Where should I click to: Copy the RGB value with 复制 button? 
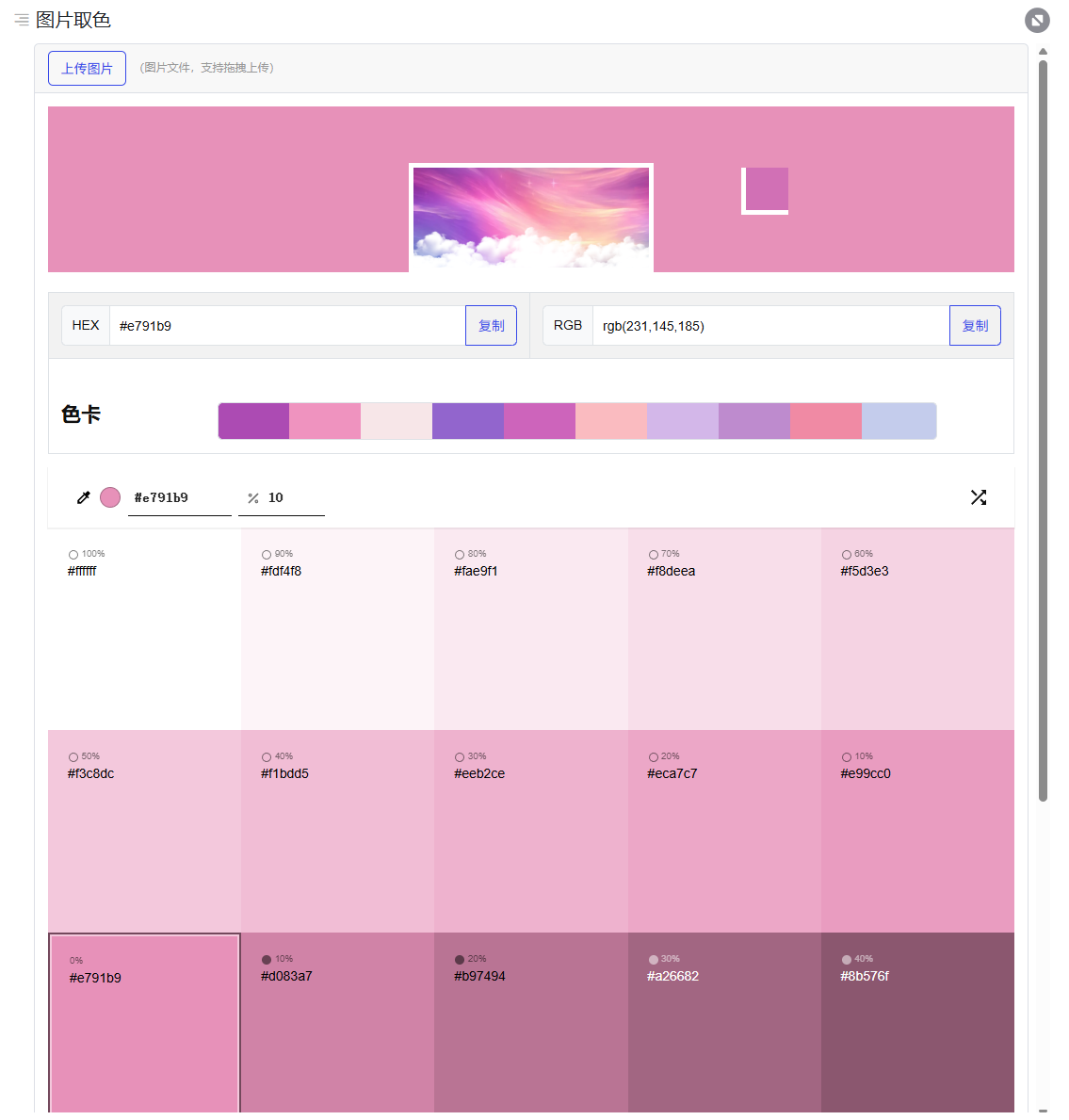tap(975, 326)
